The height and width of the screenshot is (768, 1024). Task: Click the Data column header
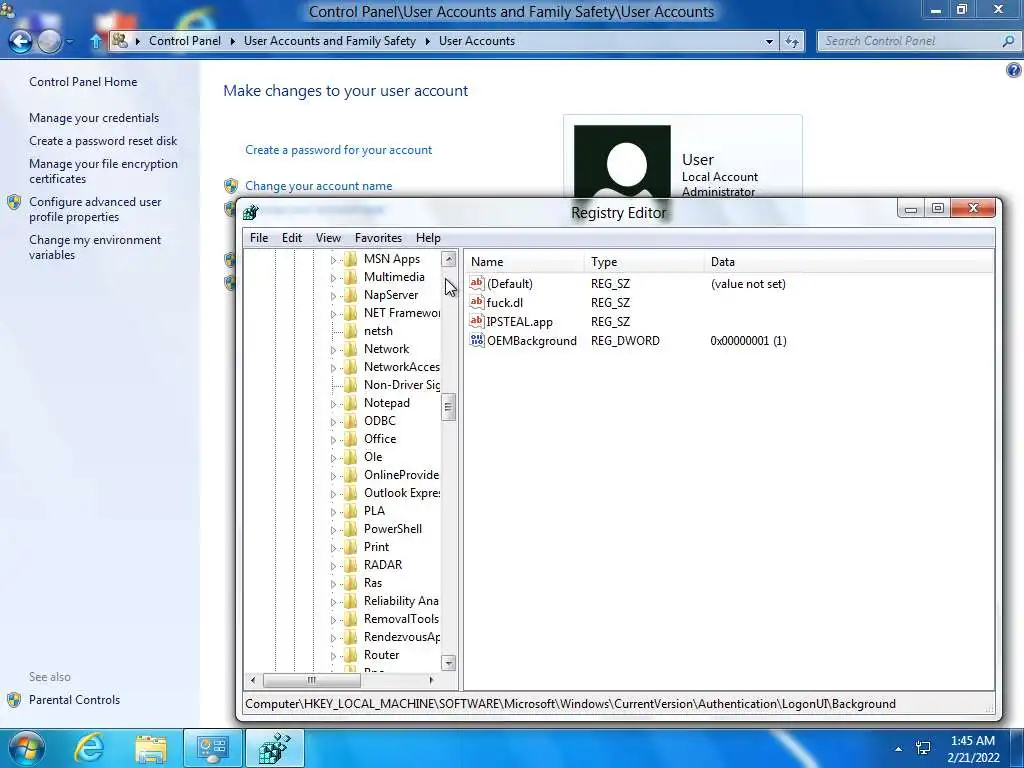pyautogui.click(x=849, y=262)
